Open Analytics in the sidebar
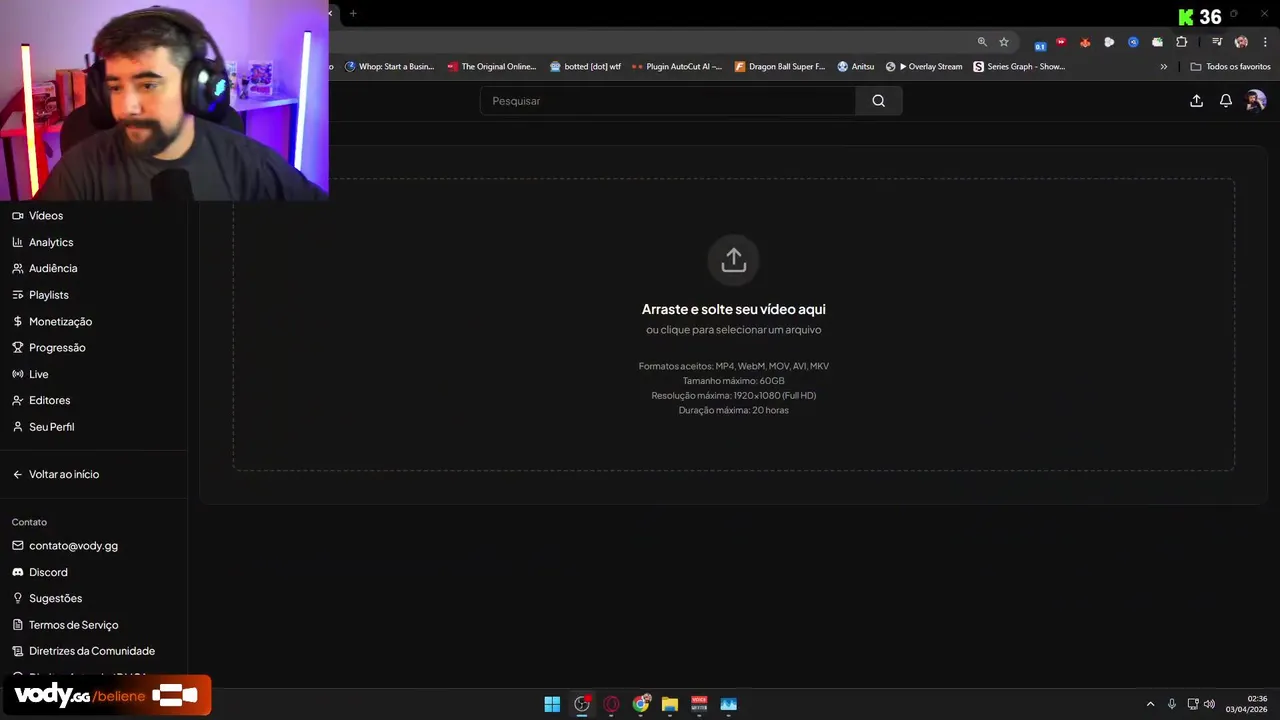 coord(42,242)
